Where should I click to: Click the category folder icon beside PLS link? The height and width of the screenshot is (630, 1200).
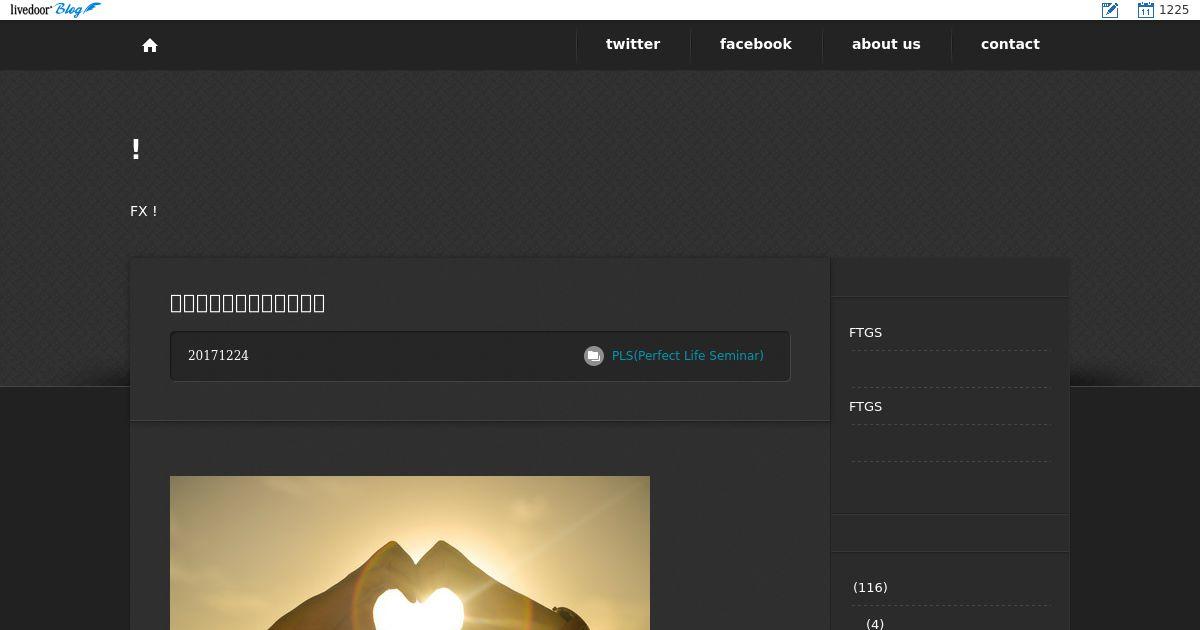point(594,356)
